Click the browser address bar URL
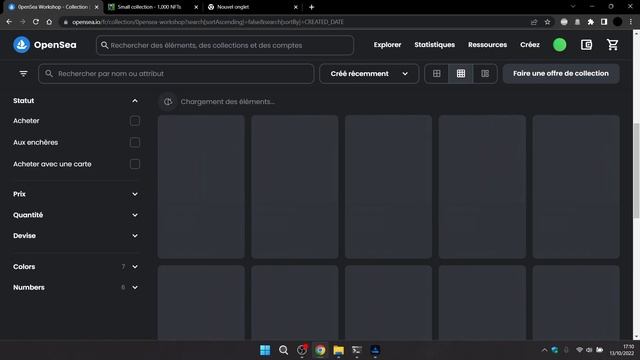640x360 pixels. (208, 22)
